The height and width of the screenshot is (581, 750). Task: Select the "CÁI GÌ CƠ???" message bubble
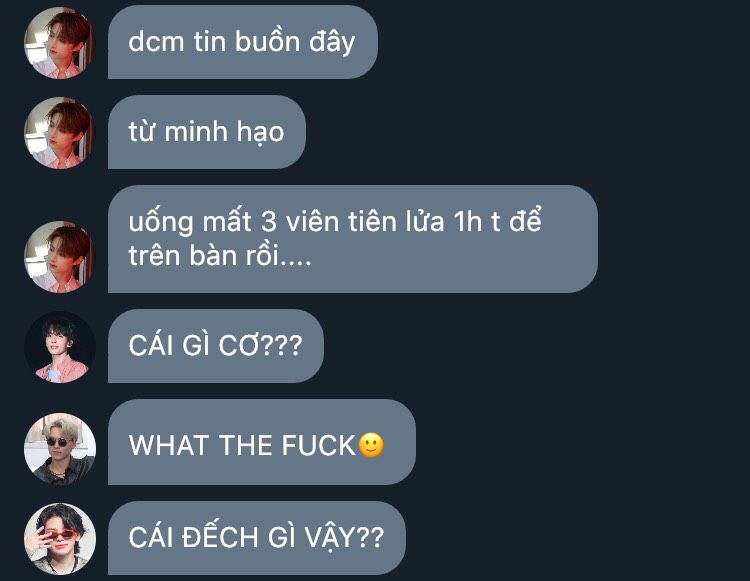(216, 346)
